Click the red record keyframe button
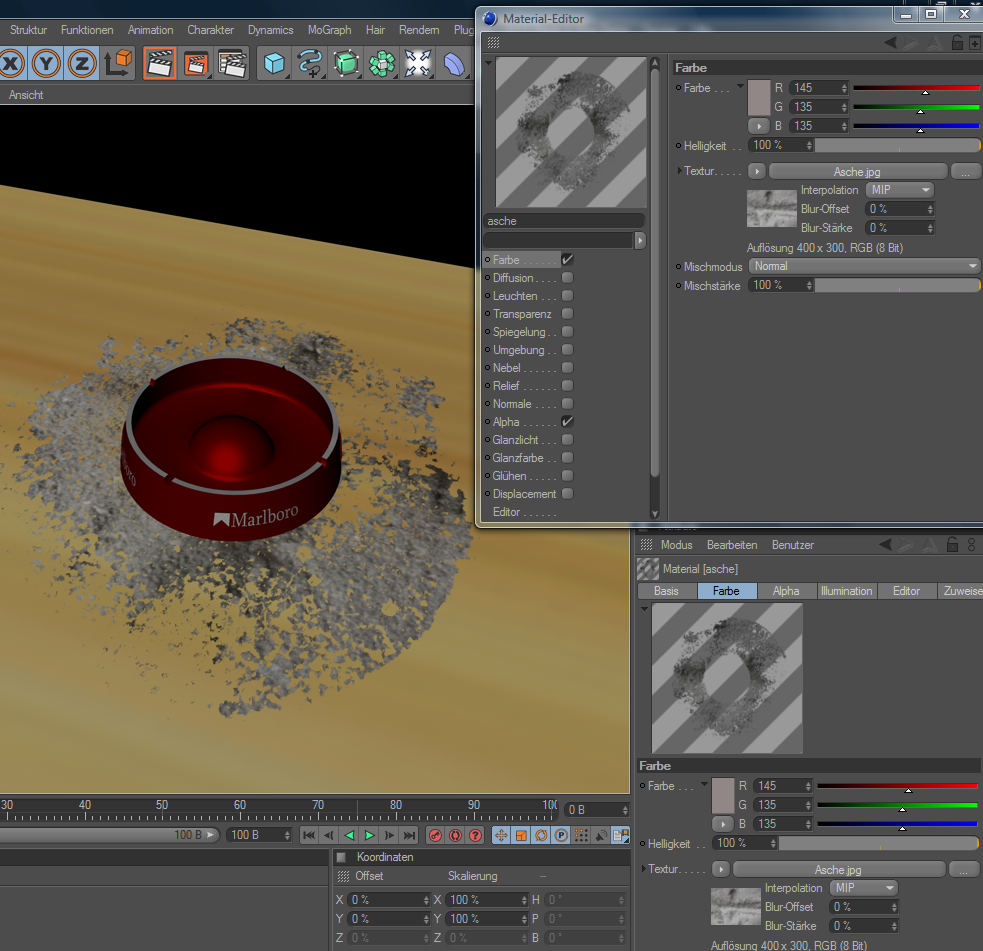 coord(436,835)
